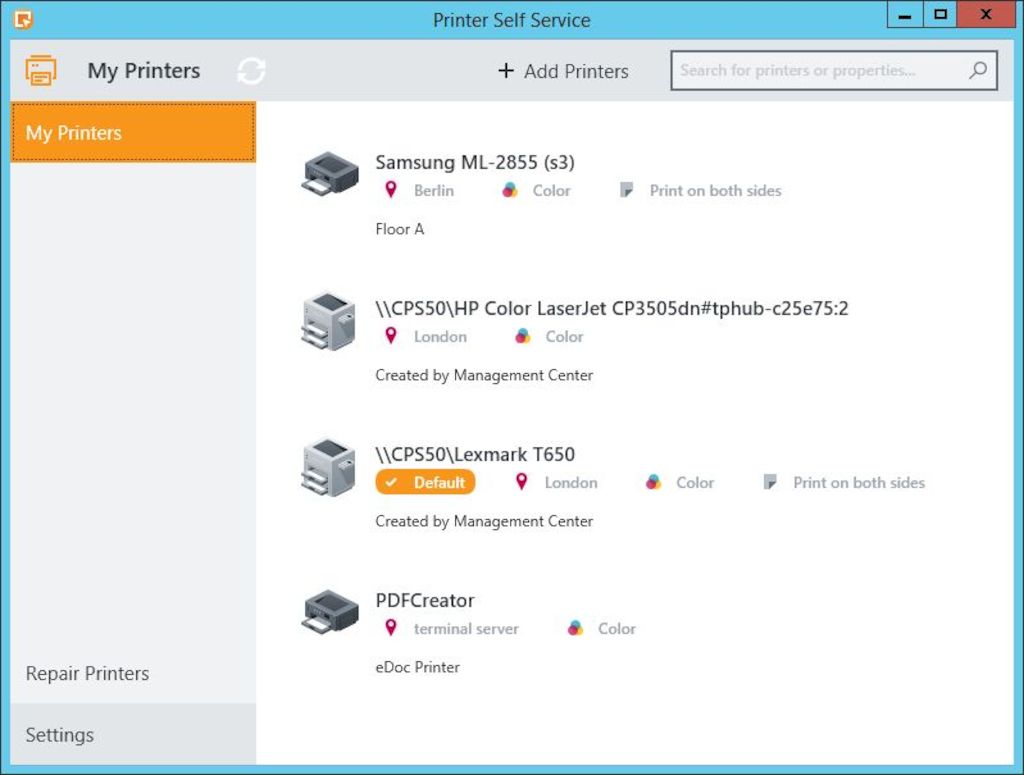This screenshot has height=775, width=1024.
Task: Click HP LaserJet's Created by Management Center text
Action: (x=484, y=375)
